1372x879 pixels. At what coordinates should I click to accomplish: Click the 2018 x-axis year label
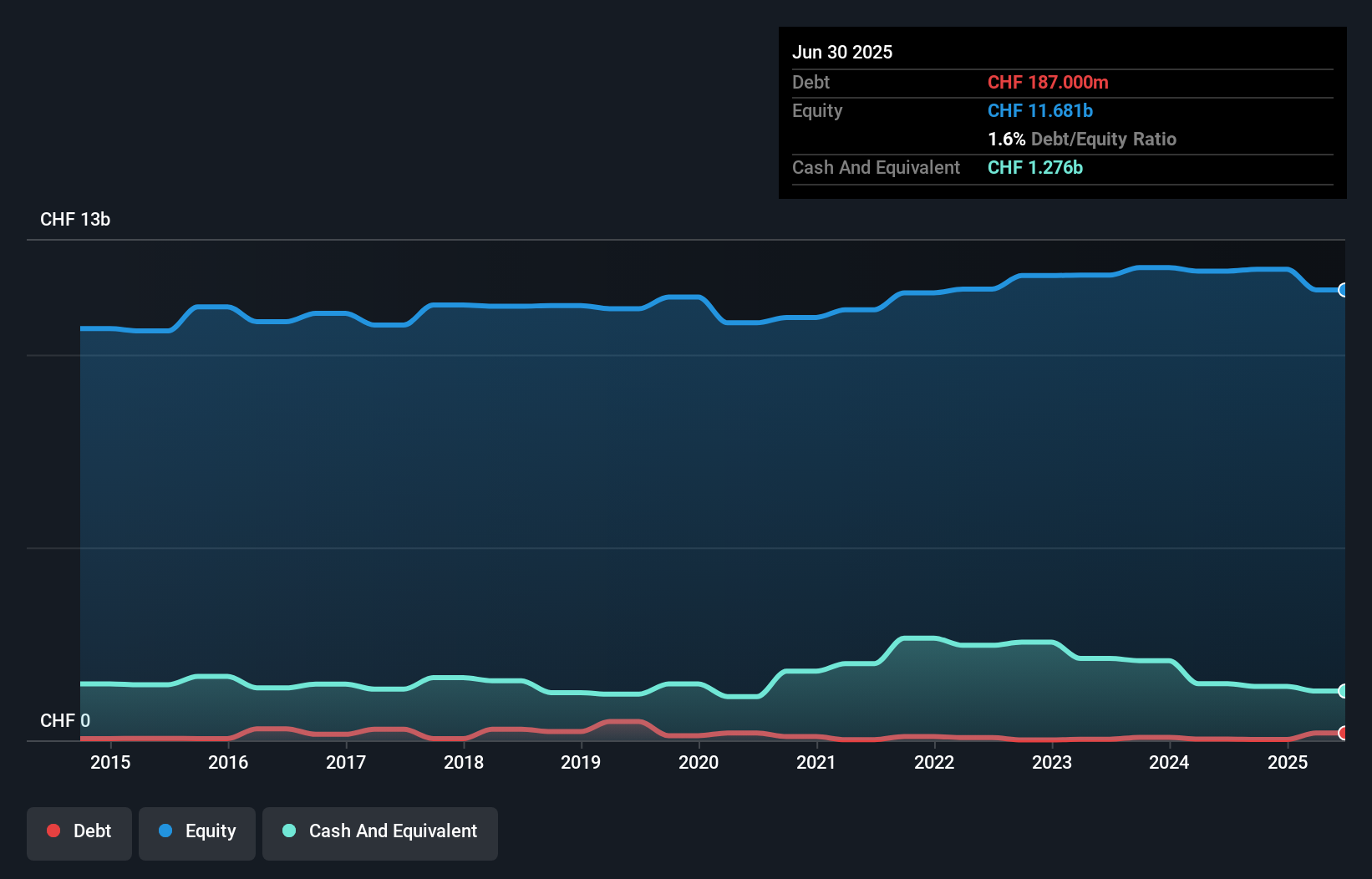tap(464, 762)
